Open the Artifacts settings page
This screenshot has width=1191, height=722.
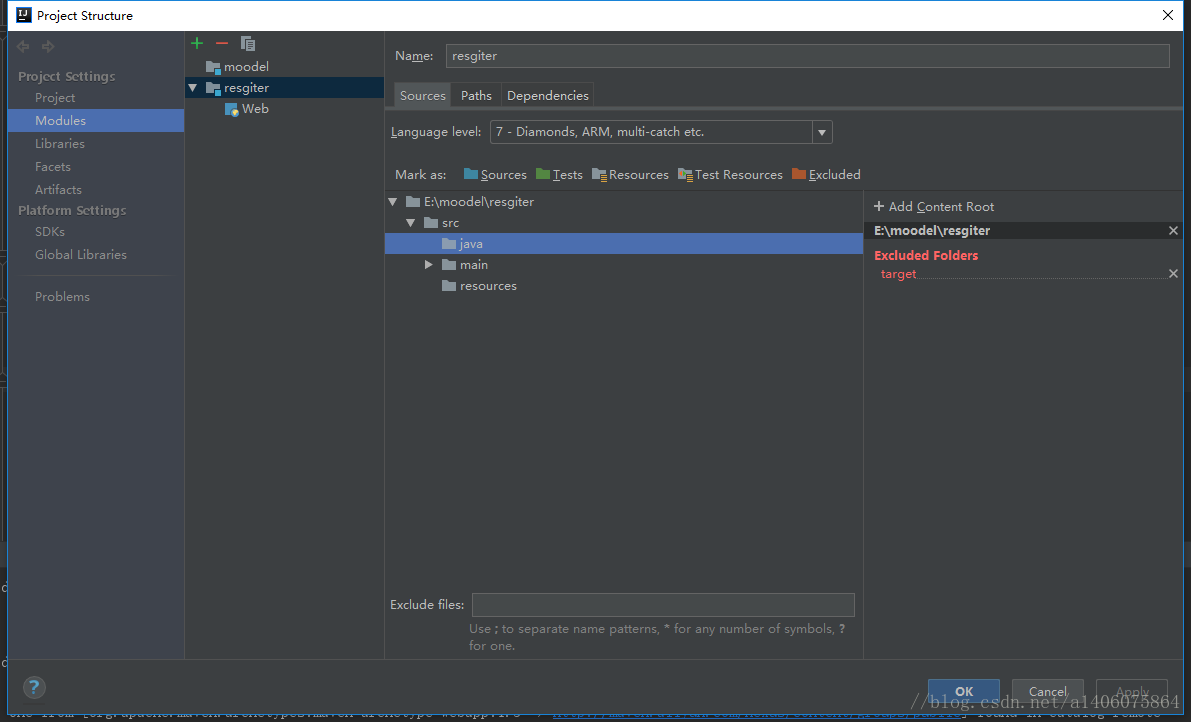(58, 189)
